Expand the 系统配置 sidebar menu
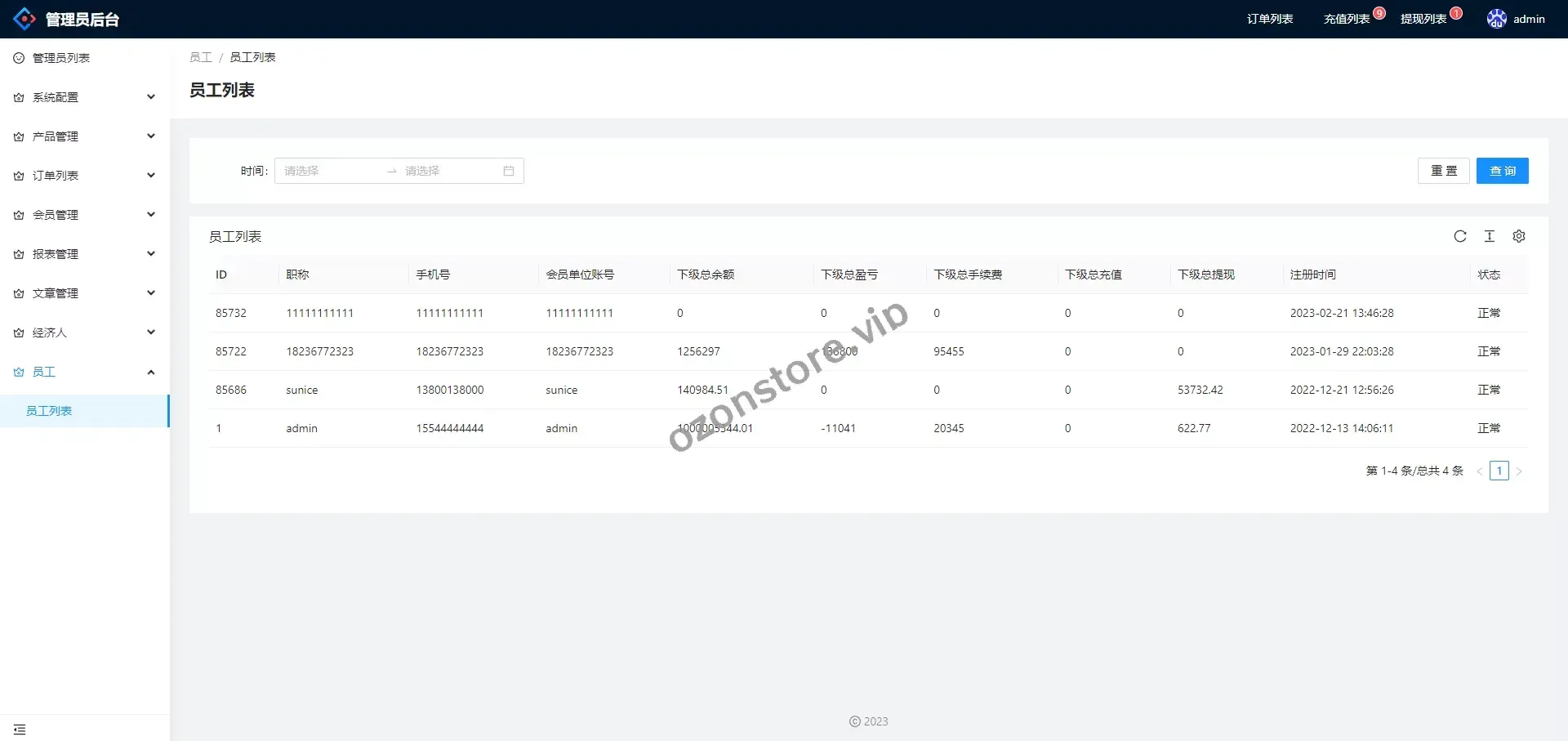 click(85, 97)
